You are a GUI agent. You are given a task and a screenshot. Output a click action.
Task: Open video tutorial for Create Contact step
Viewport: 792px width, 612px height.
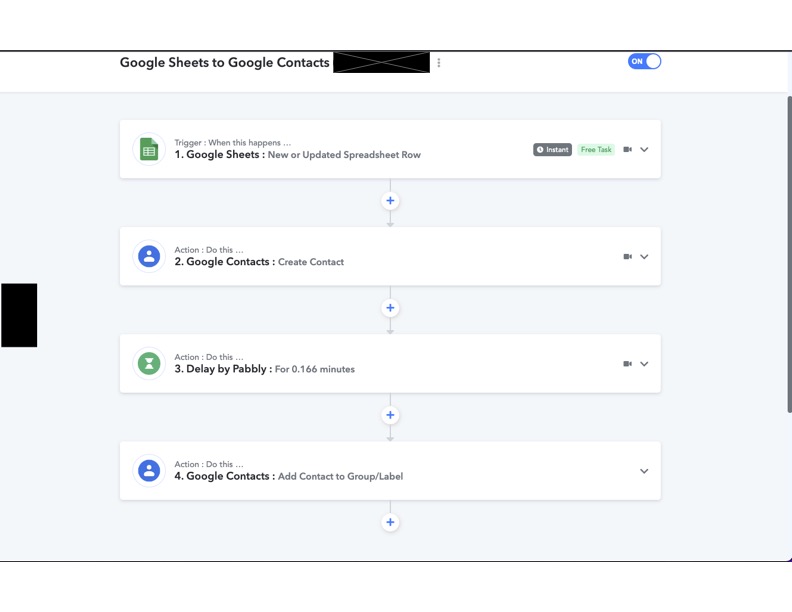click(x=627, y=257)
